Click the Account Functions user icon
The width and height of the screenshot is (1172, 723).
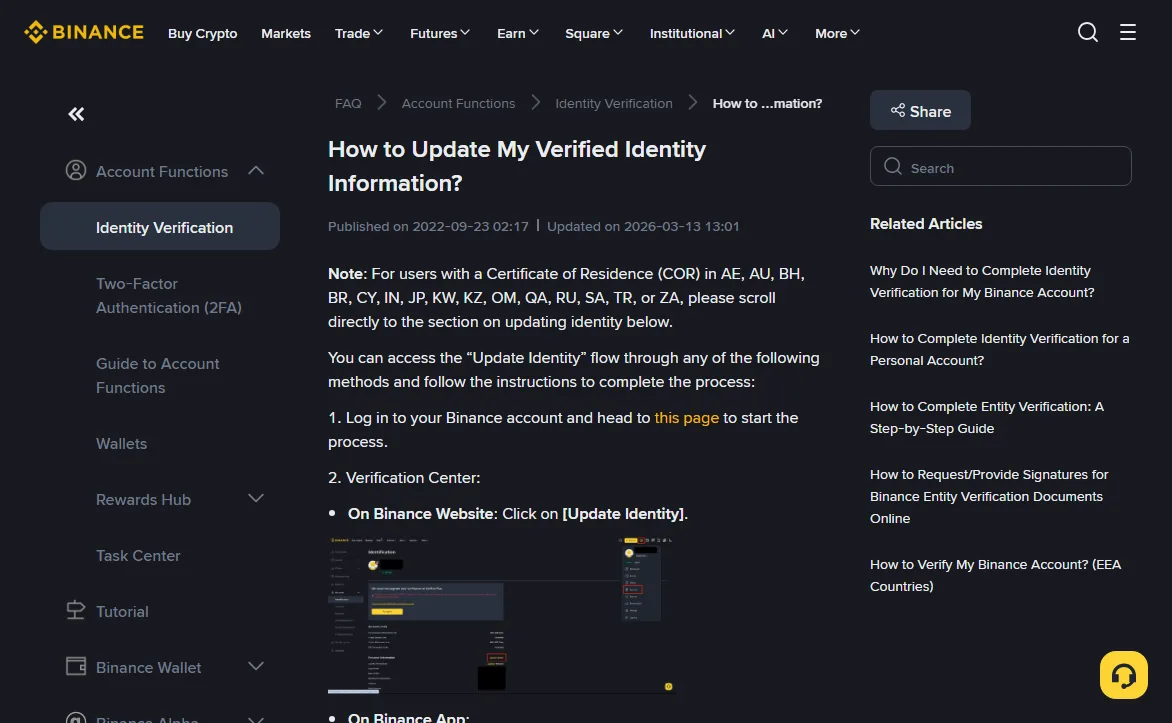click(x=75, y=170)
